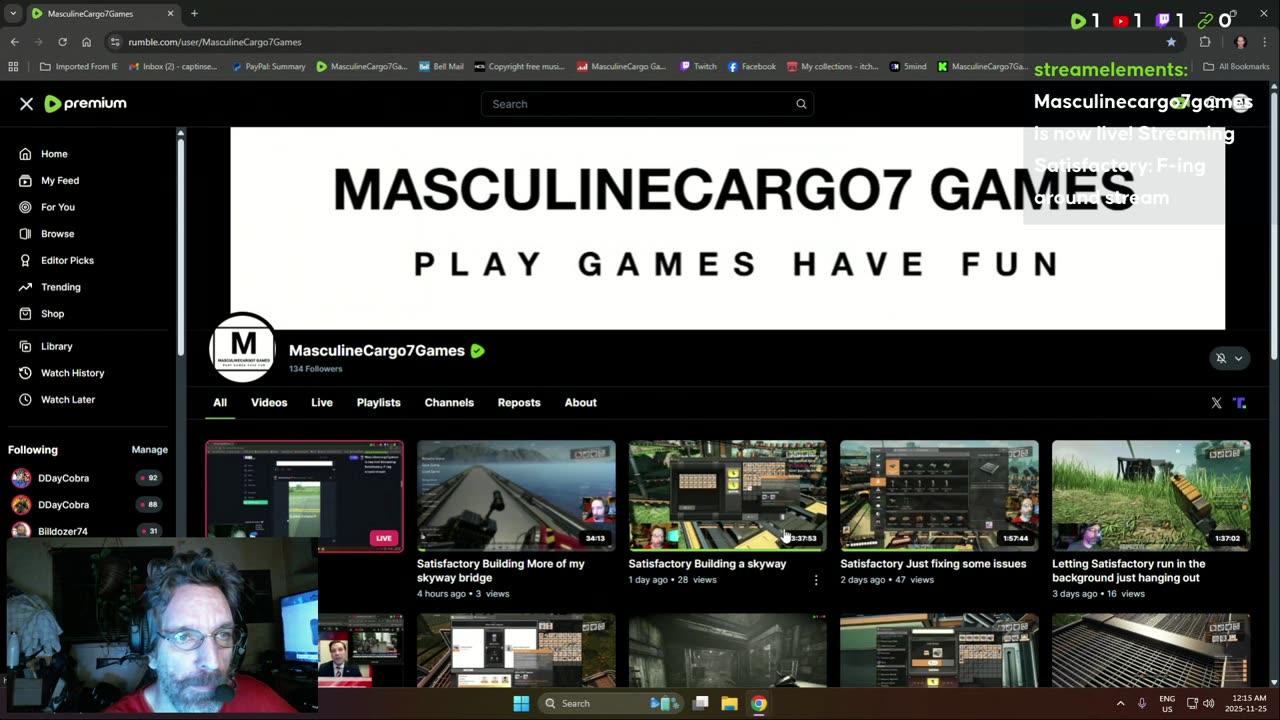Open the PayPal: Summary bookmark
Viewport: 1280px width, 720px height.
tap(268, 67)
